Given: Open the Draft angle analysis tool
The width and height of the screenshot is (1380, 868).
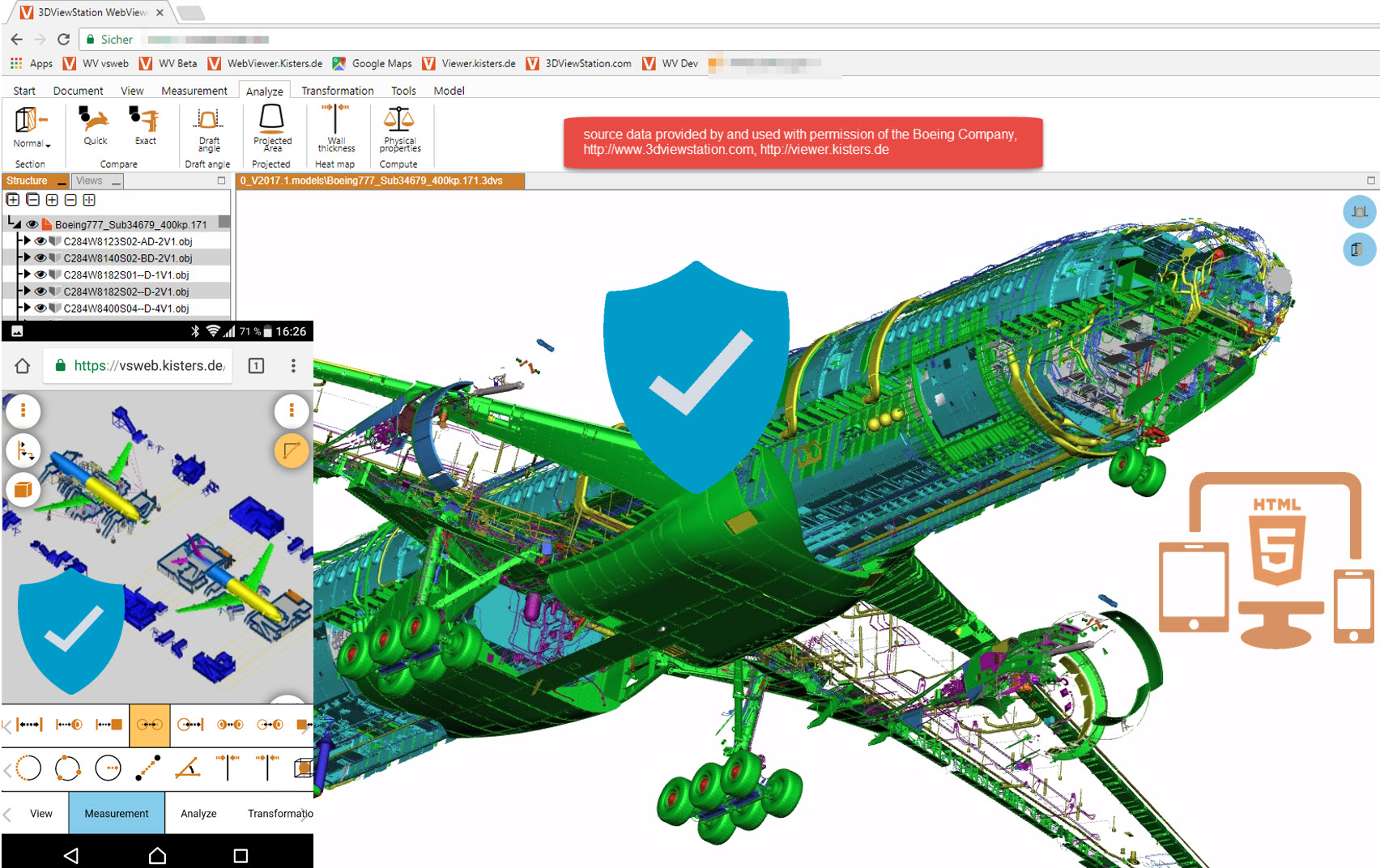Looking at the screenshot, I should point(209,120).
